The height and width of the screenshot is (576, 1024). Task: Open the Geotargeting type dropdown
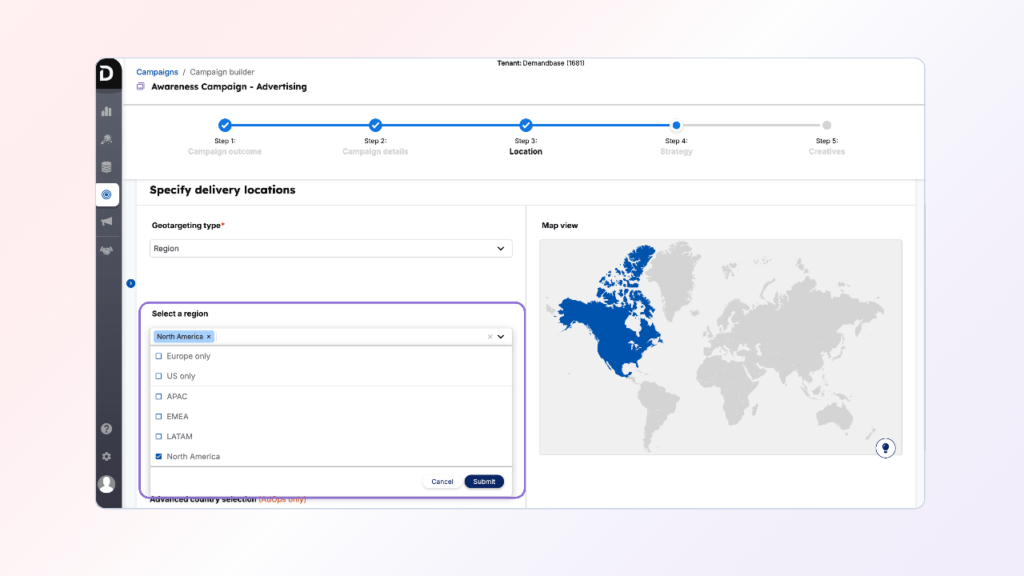331,248
